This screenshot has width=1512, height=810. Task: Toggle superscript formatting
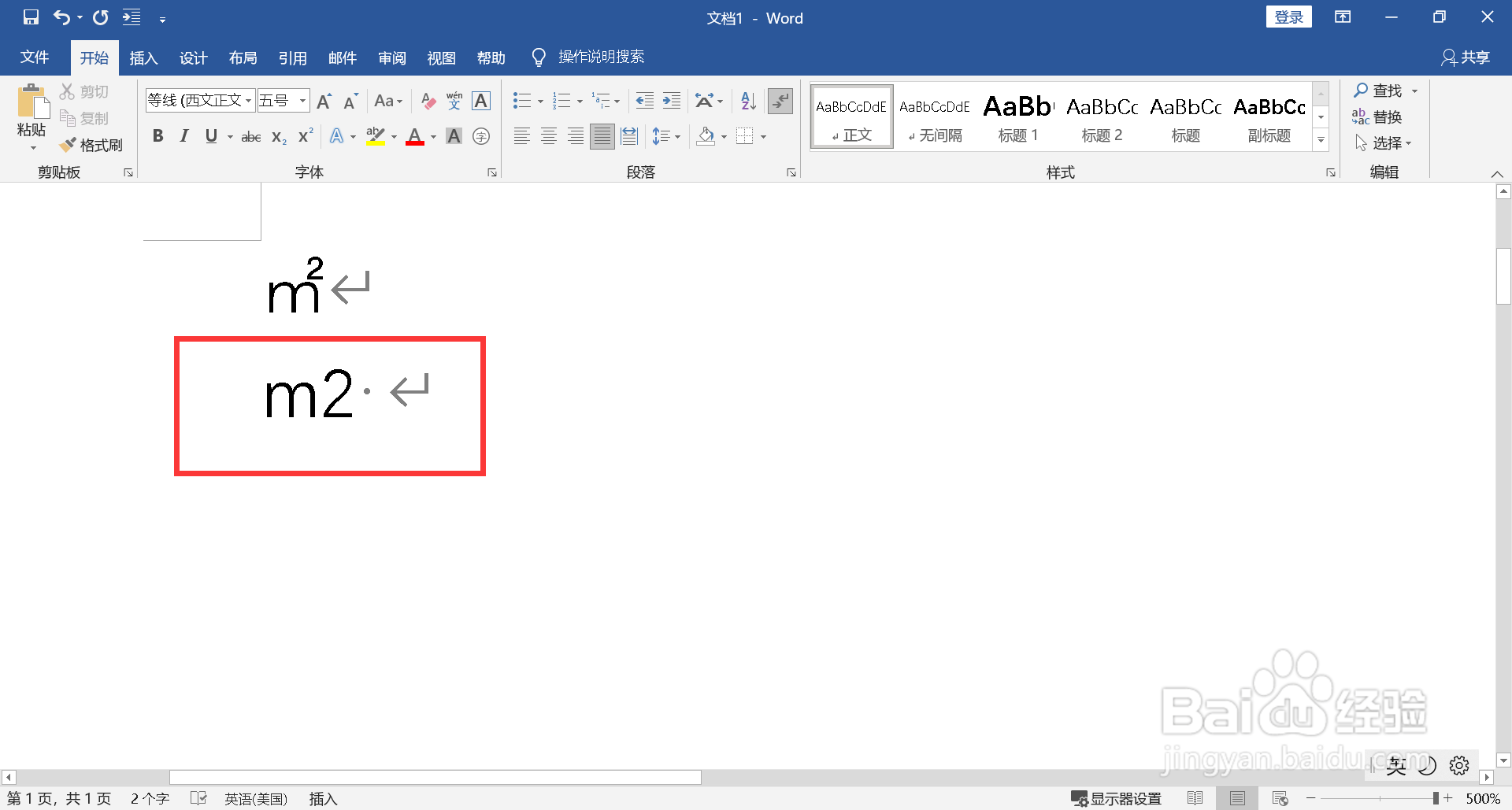[x=306, y=136]
